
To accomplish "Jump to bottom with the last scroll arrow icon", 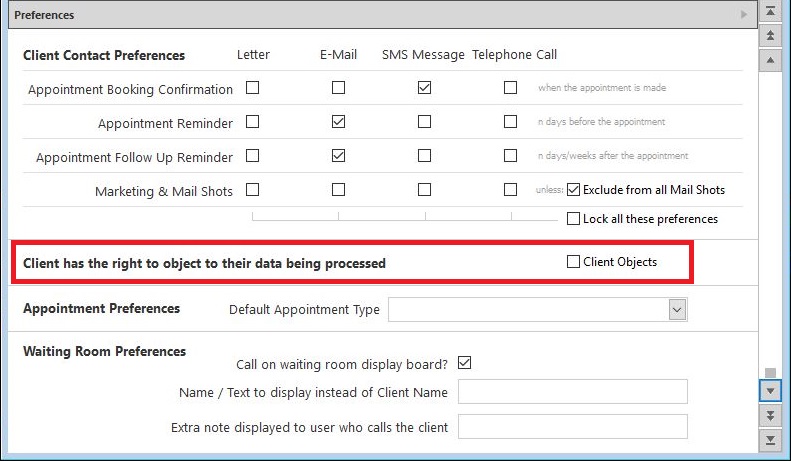I will [770, 440].
